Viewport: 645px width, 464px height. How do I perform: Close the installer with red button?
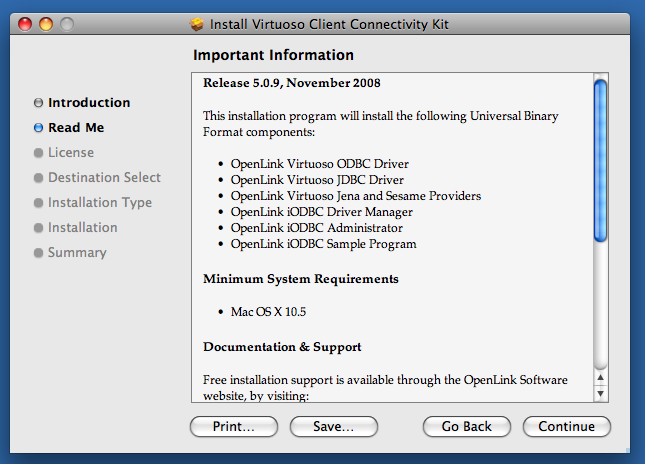(x=25, y=24)
